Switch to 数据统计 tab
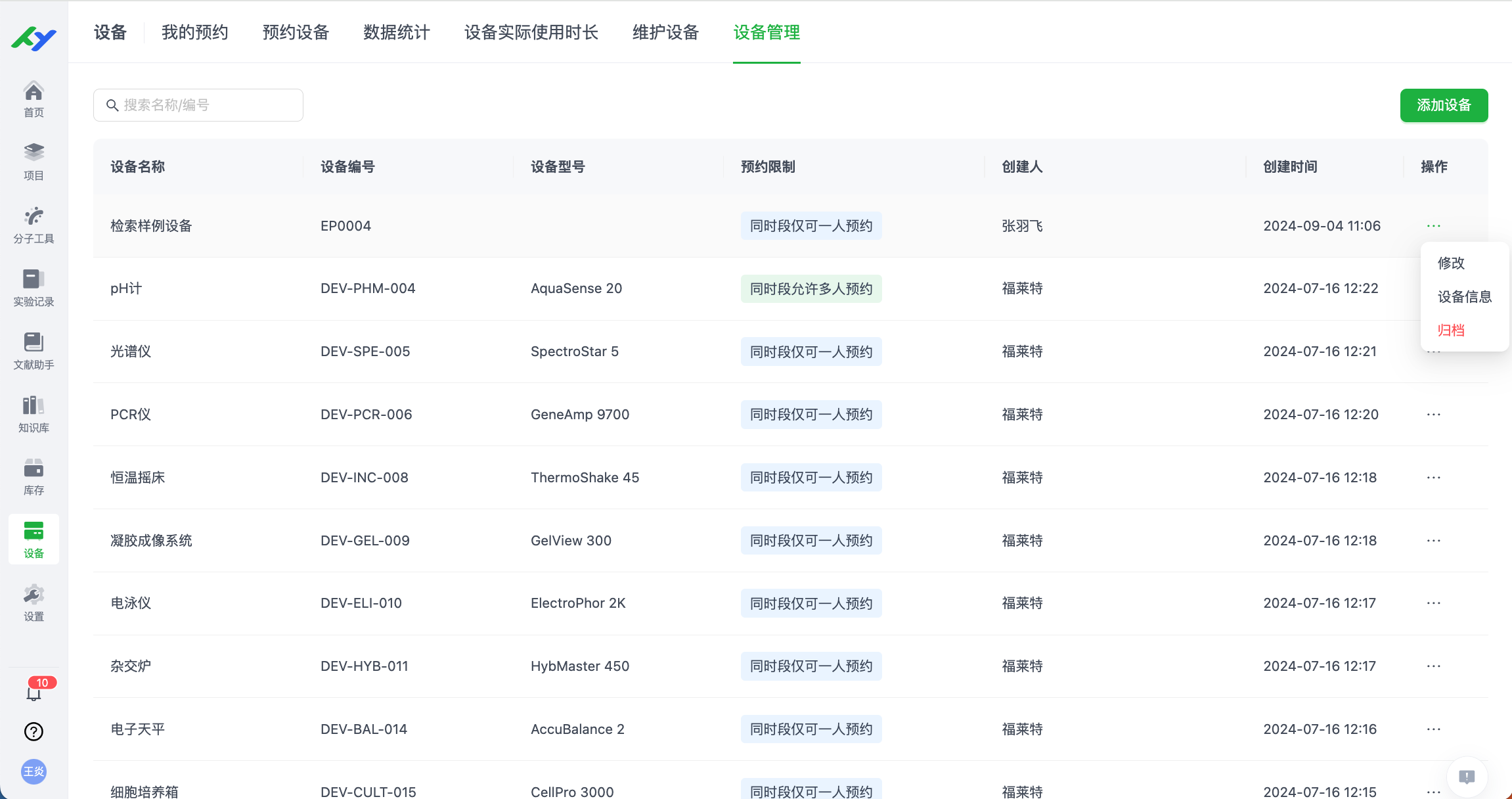Screen dimensions: 1512x799 pyautogui.click(x=396, y=32)
